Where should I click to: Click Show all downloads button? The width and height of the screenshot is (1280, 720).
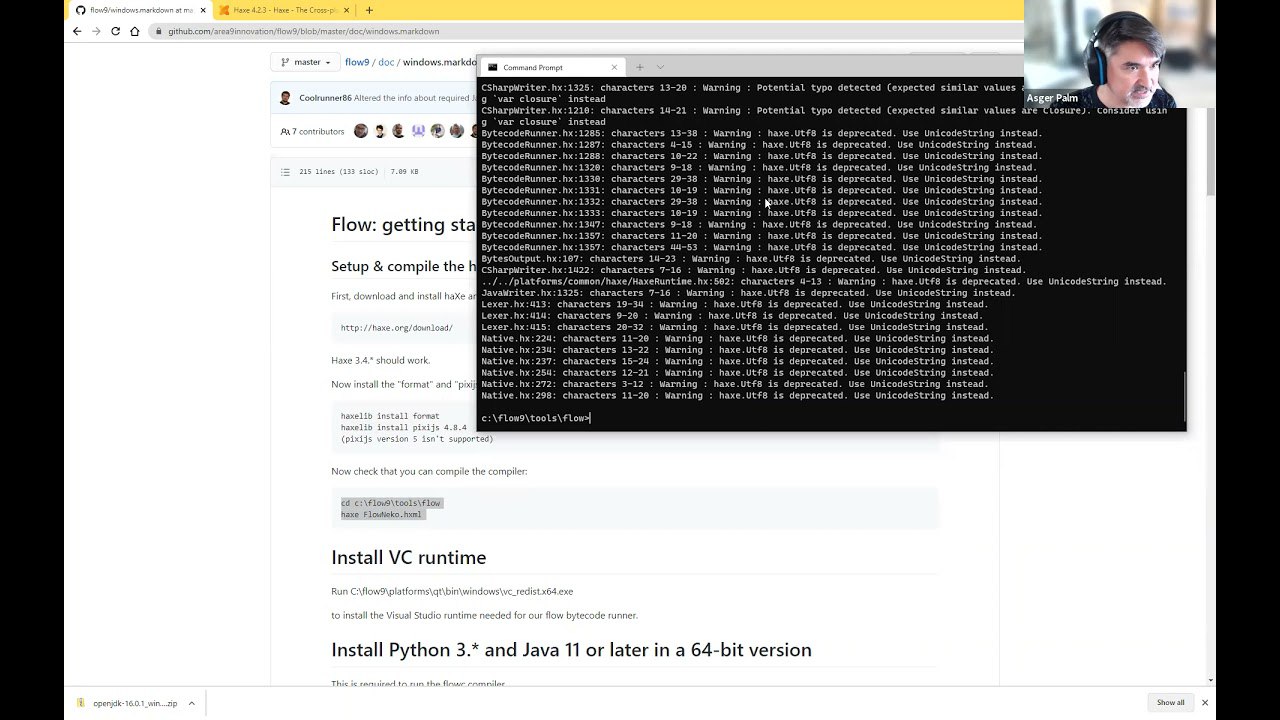1170,703
